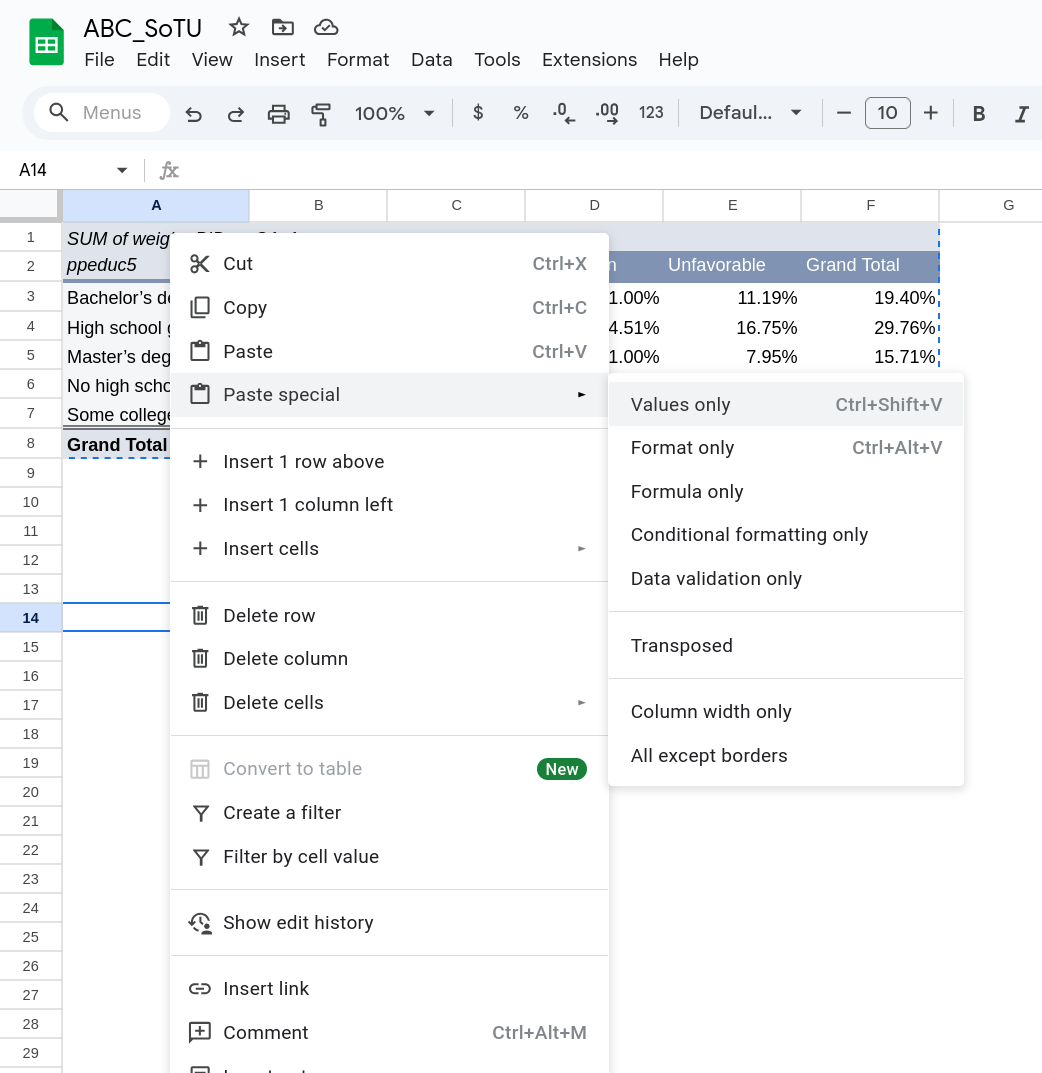Apply percent format to cells
The width and height of the screenshot is (1042, 1073).
pyautogui.click(x=520, y=113)
